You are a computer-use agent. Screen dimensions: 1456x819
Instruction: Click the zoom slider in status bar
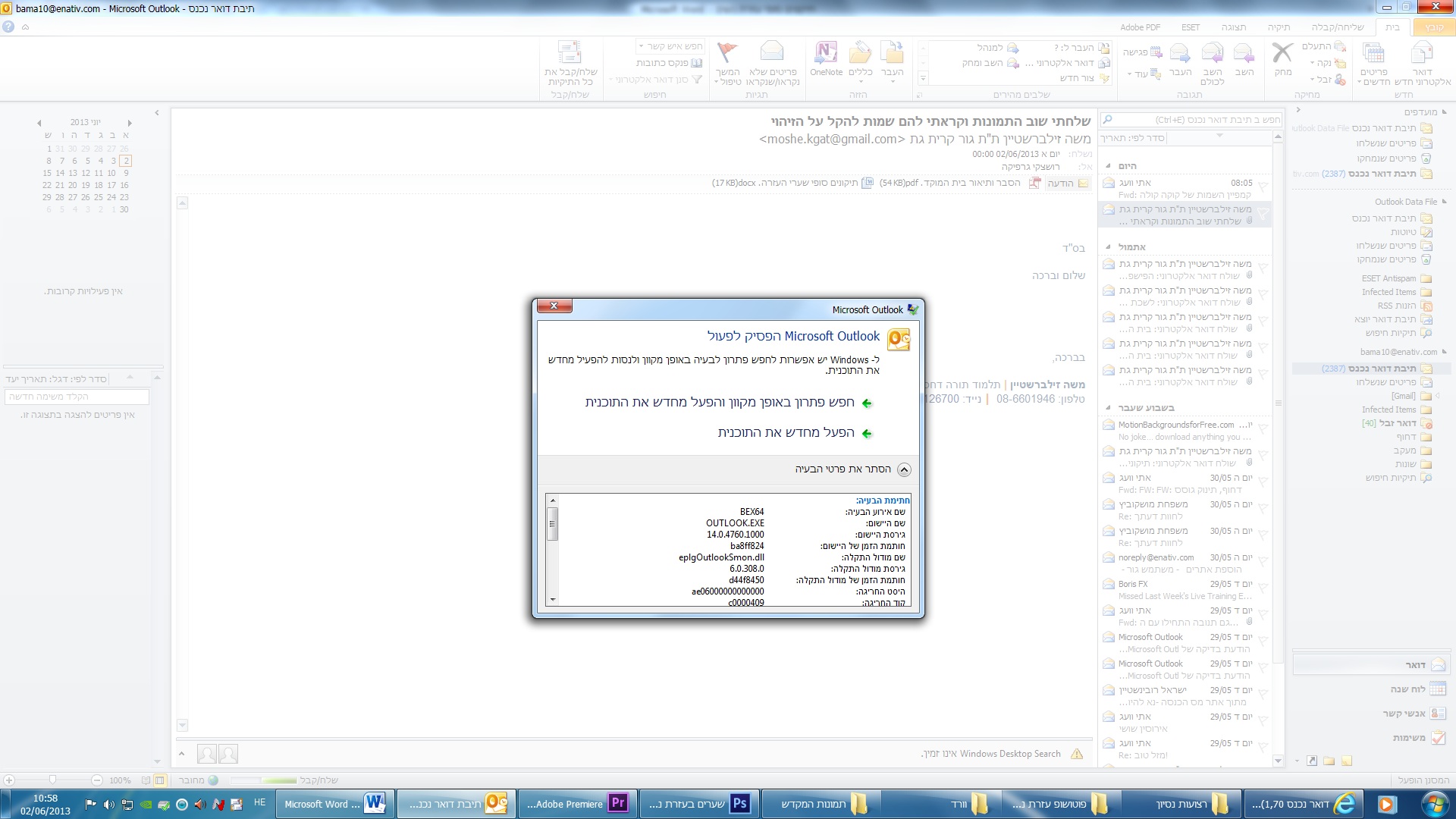52,780
